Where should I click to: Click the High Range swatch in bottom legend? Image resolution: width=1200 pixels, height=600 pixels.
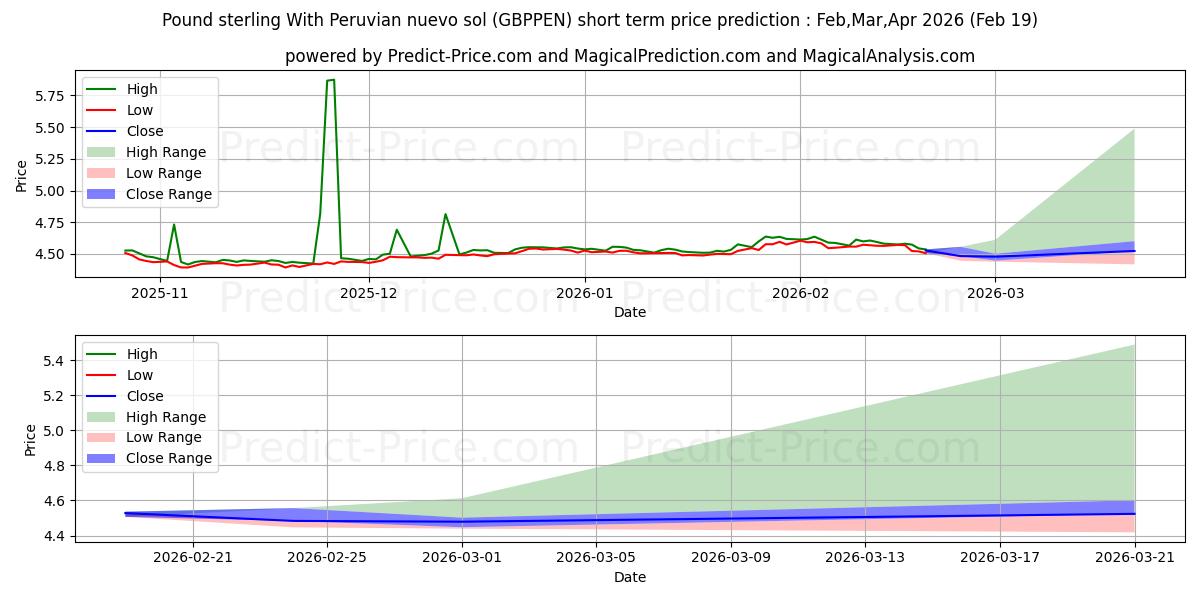coord(102,417)
